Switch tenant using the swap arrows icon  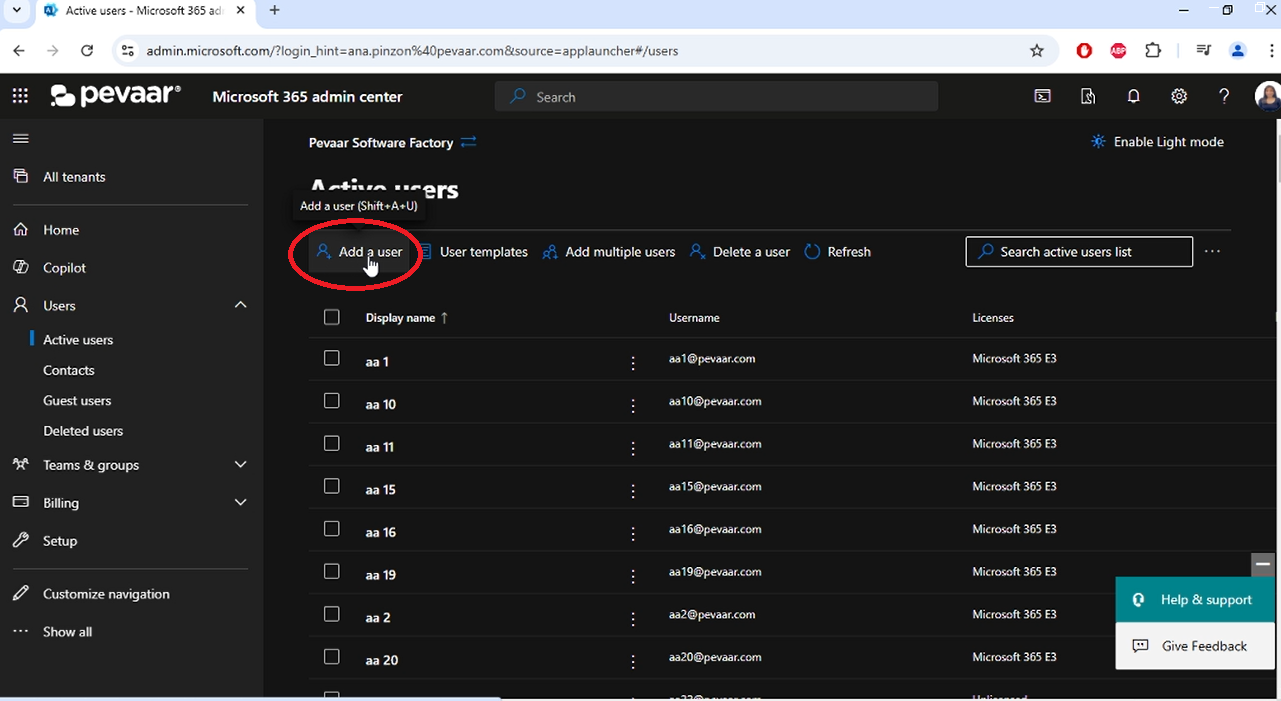[468, 142]
